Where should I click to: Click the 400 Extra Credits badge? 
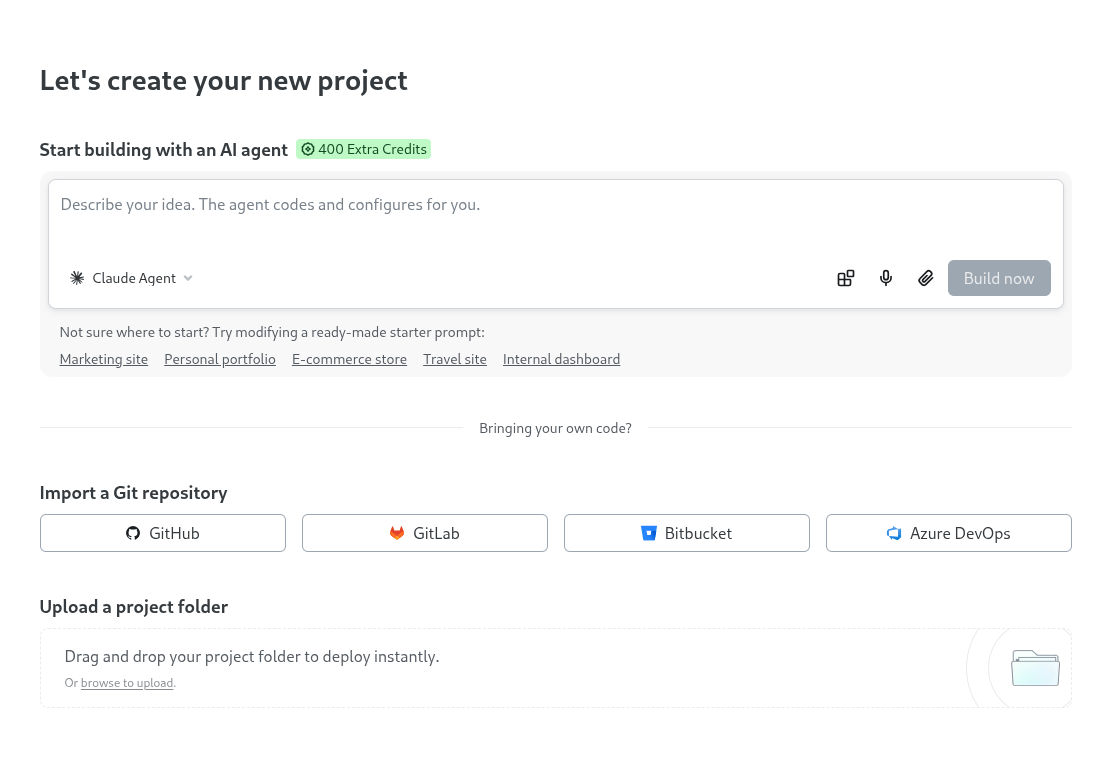coord(363,149)
